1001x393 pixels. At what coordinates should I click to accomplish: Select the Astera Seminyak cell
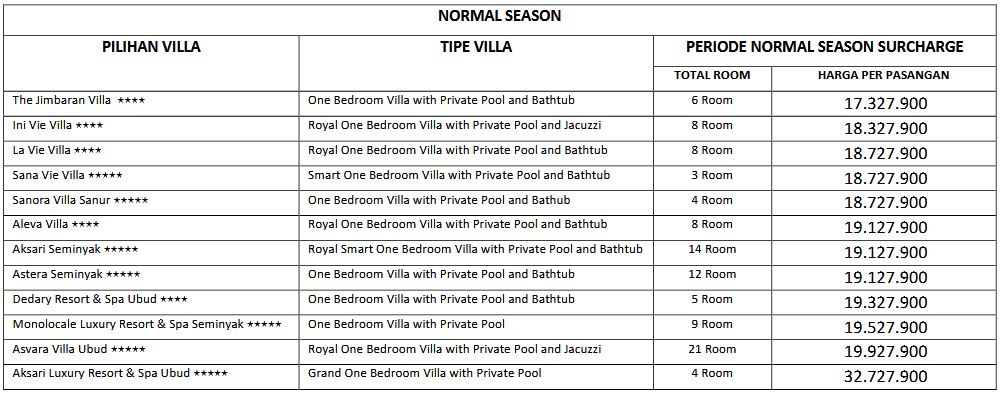151,278
